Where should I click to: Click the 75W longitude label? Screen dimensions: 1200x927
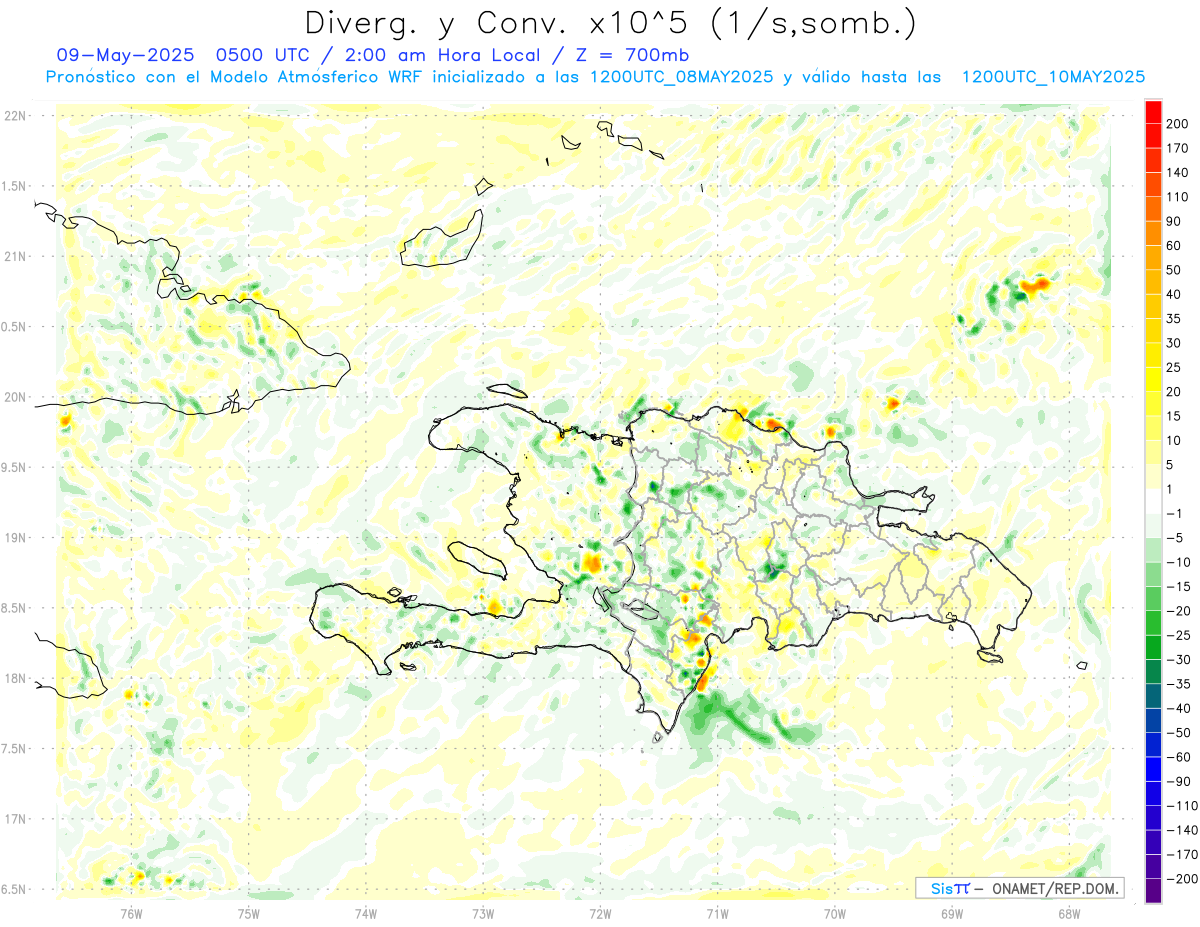[x=249, y=912]
